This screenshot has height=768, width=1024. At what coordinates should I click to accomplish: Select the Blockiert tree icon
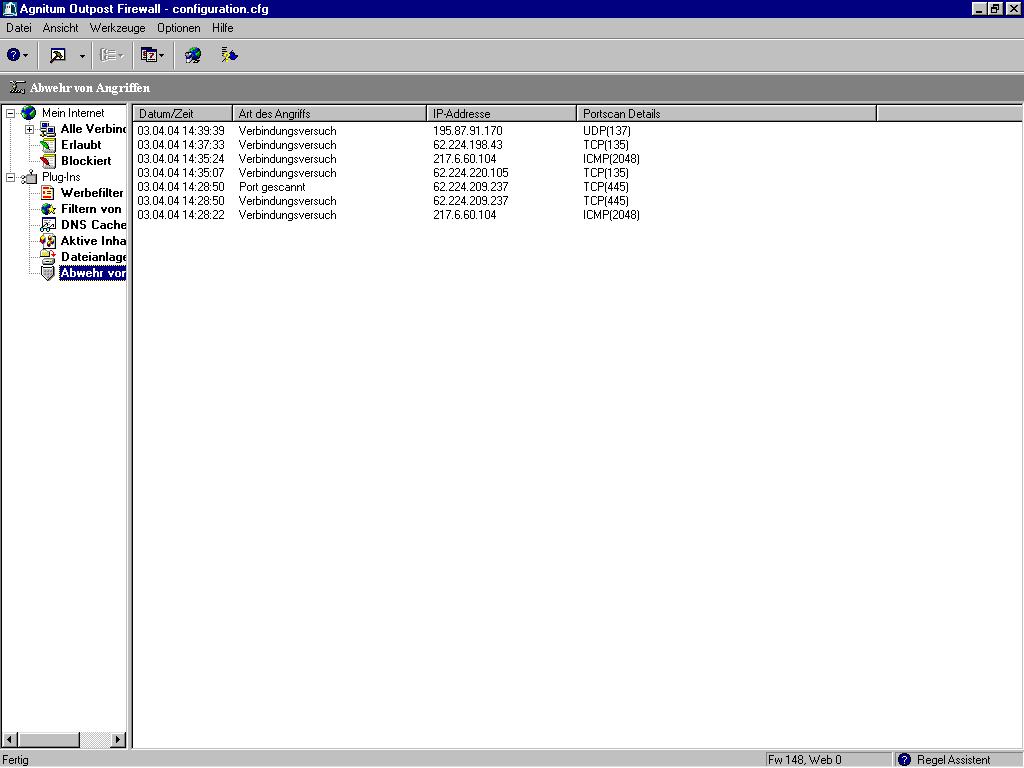click(48, 161)
